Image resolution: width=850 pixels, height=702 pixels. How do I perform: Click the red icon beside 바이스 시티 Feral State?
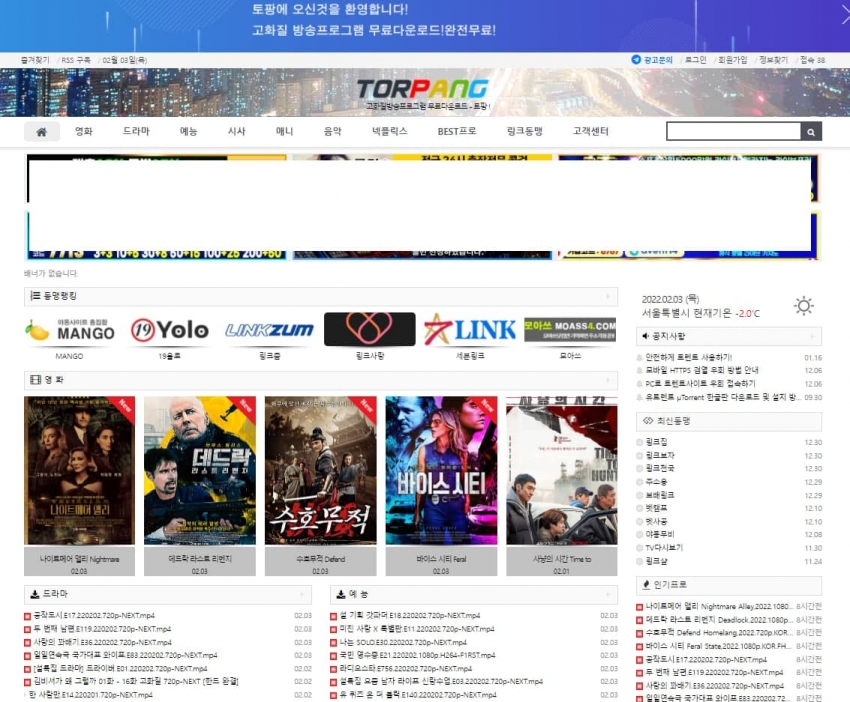point(640,646)
